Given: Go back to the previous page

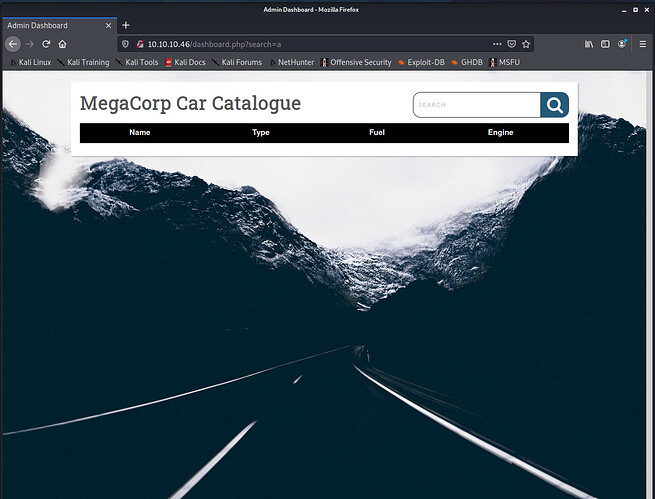Looking at the screenshot, I should coord(13,44).
